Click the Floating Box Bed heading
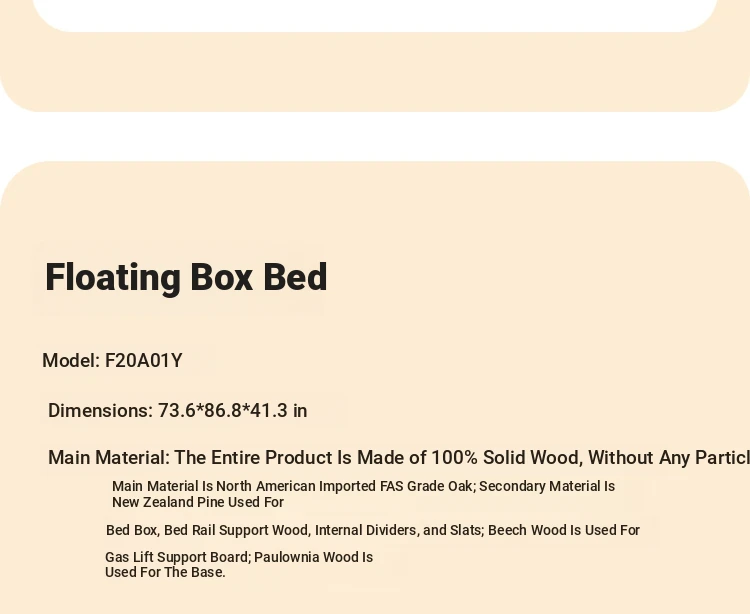This screenshot has height=614, width=750. pyautogui.click(x=186, y=277)
